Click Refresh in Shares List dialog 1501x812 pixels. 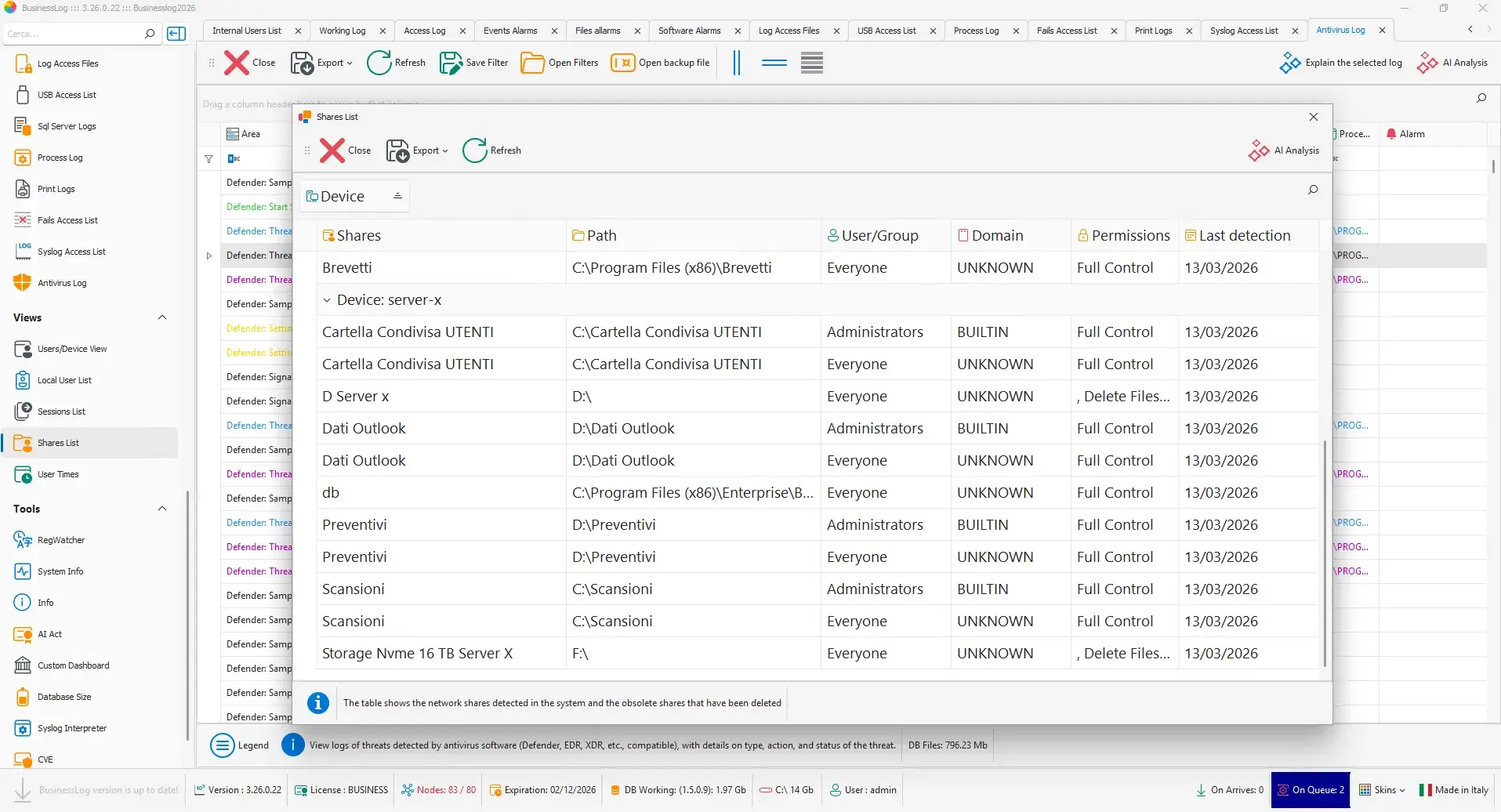[491, 150]
